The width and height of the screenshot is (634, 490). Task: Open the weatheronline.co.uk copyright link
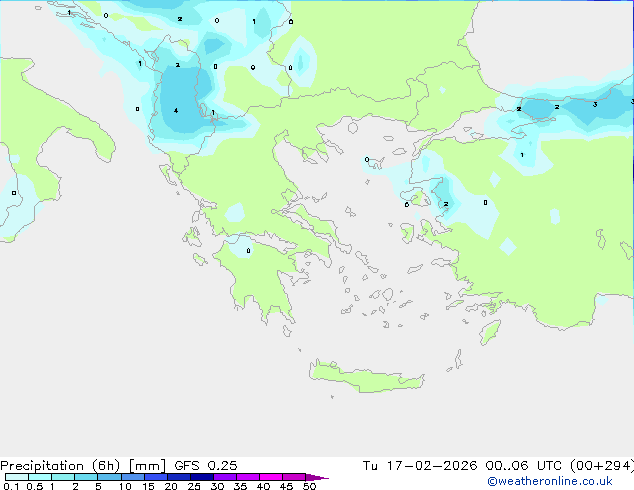[550, 481]
